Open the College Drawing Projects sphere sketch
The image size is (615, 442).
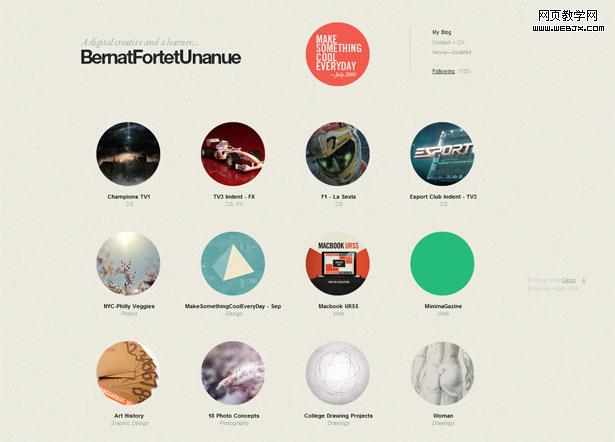(338, 373)
